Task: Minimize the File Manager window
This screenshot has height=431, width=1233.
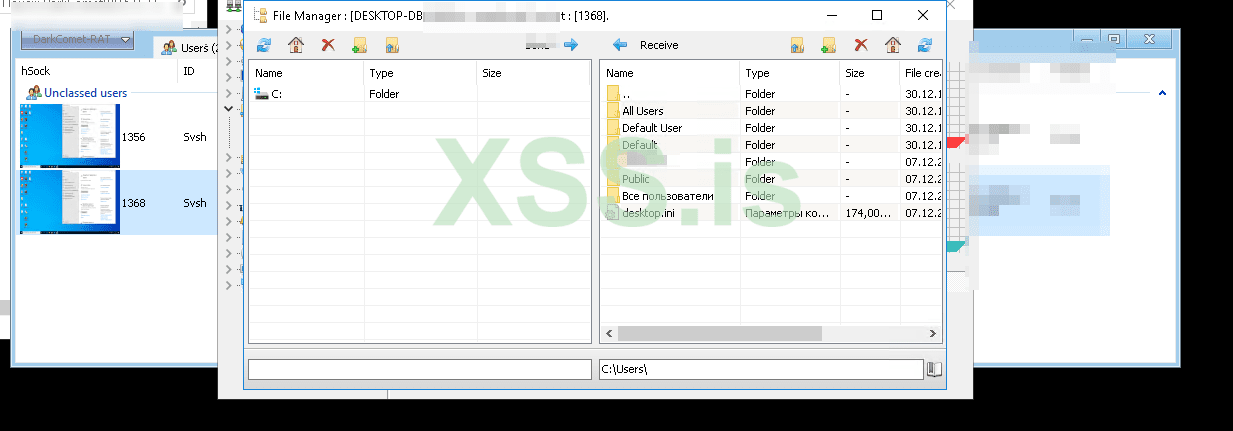Action: click(x=832, y=15)
